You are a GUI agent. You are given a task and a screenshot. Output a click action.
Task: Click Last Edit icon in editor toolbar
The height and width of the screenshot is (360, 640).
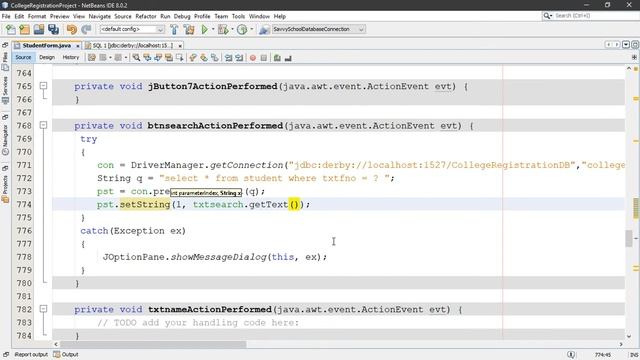[92, 58]
